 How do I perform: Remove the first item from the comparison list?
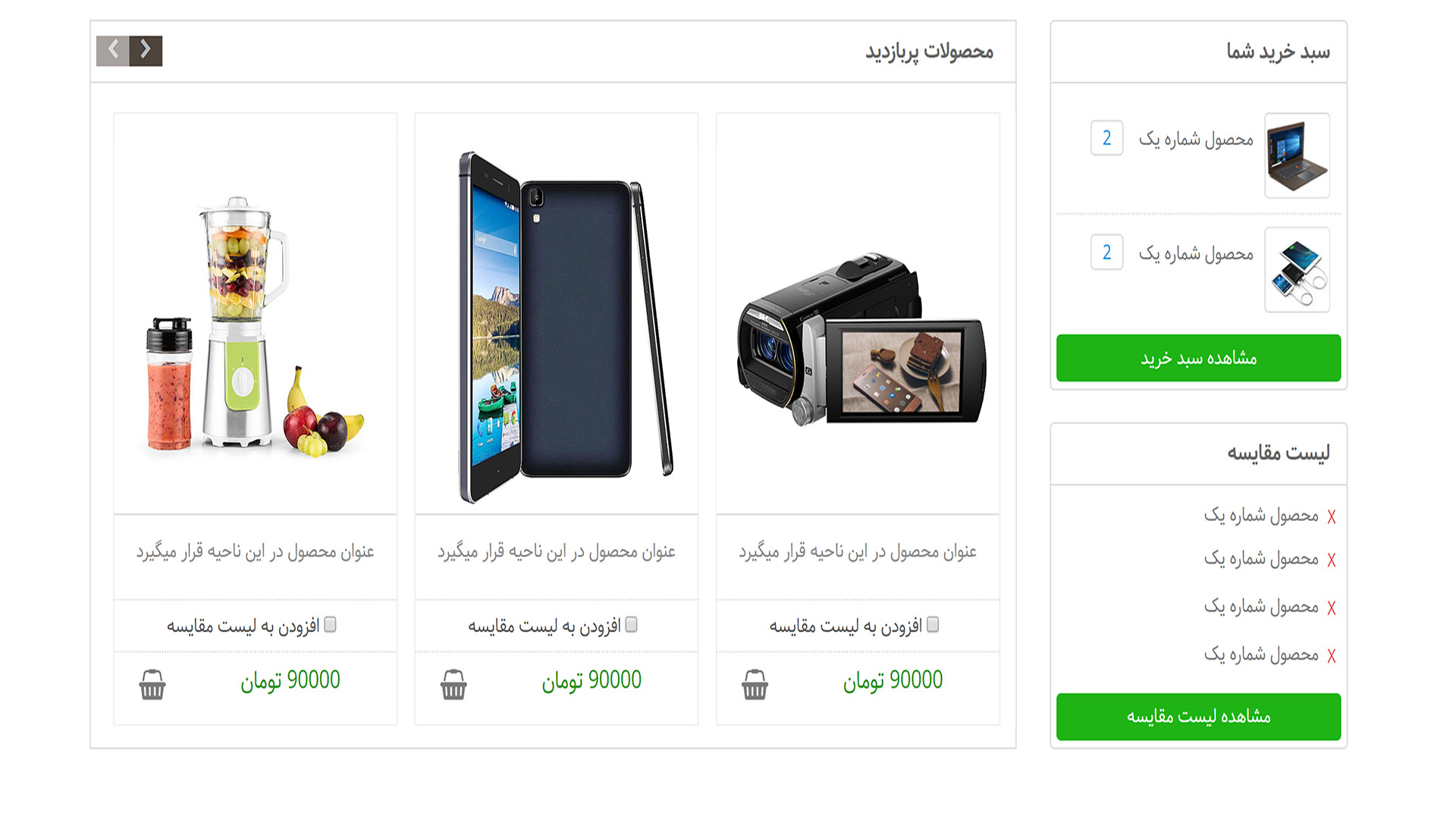(x=1331, y=517)
